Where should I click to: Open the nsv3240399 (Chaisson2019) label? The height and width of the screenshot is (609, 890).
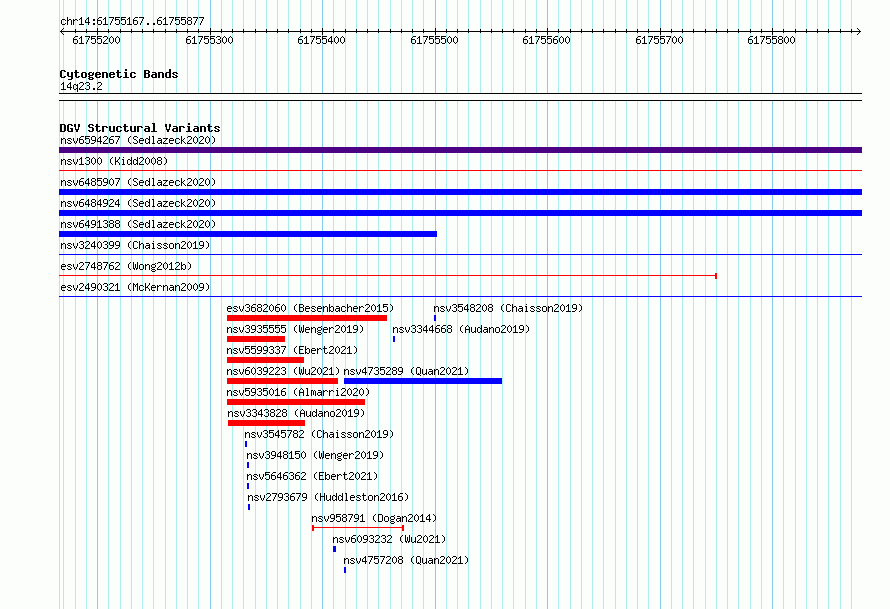tap(135, 245)
